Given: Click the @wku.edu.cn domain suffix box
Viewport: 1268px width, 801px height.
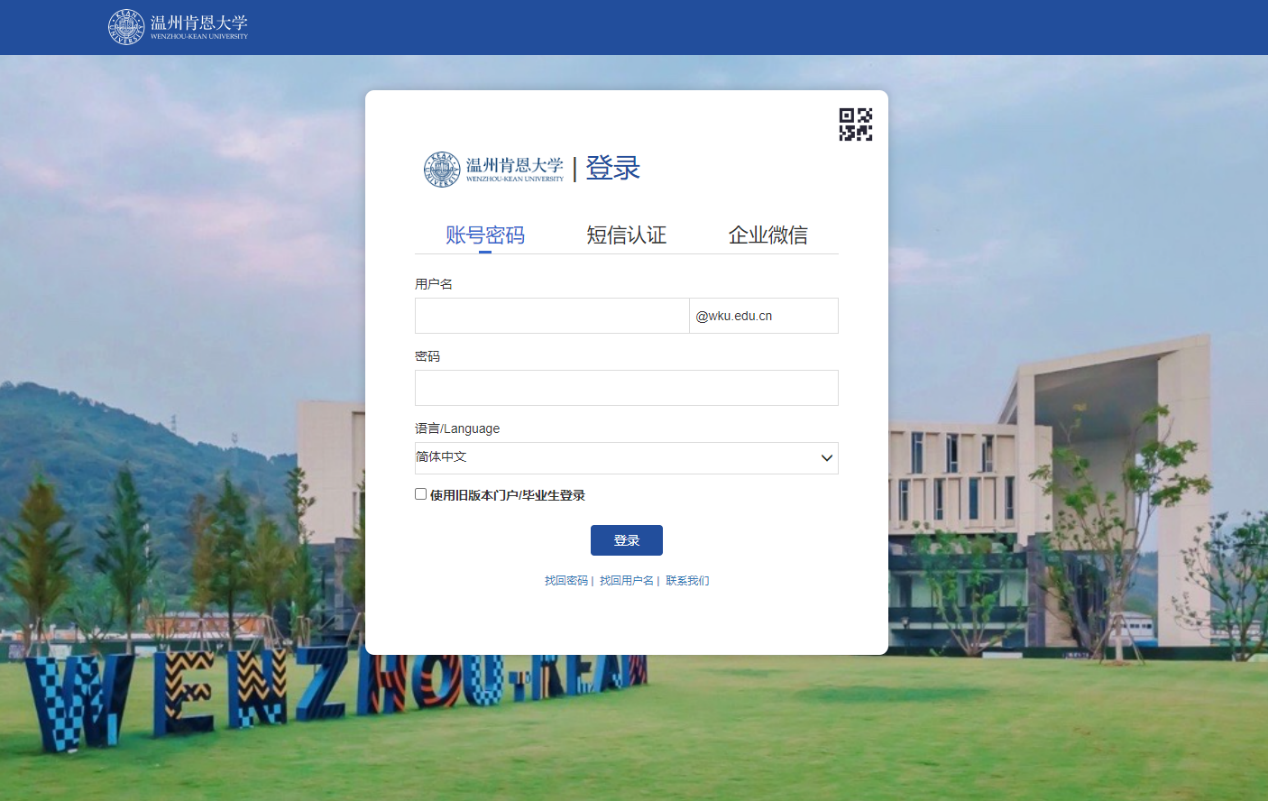Looking at the screenshot, I should point(763,316).
